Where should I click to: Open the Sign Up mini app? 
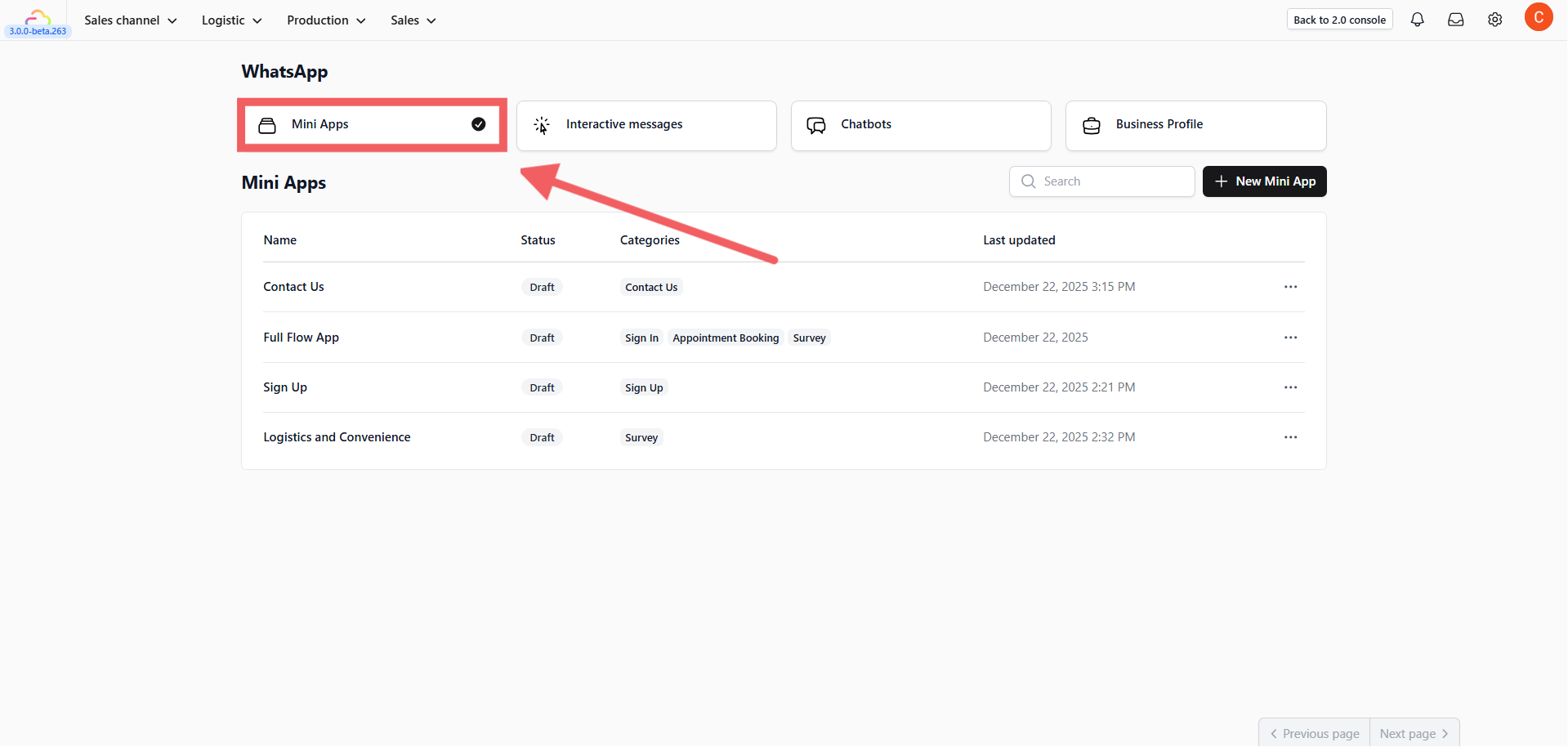tap(285, 387)
